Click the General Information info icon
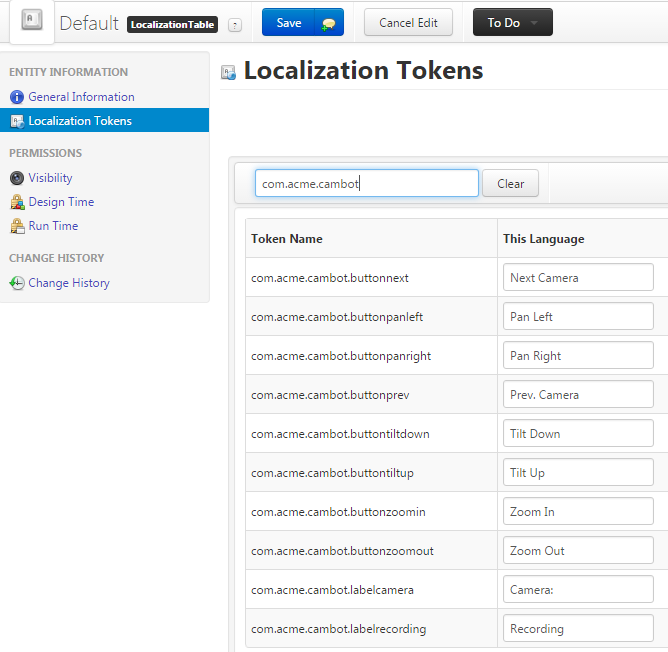The height and width of the screenshot is (652, 668). click(17, 97)
